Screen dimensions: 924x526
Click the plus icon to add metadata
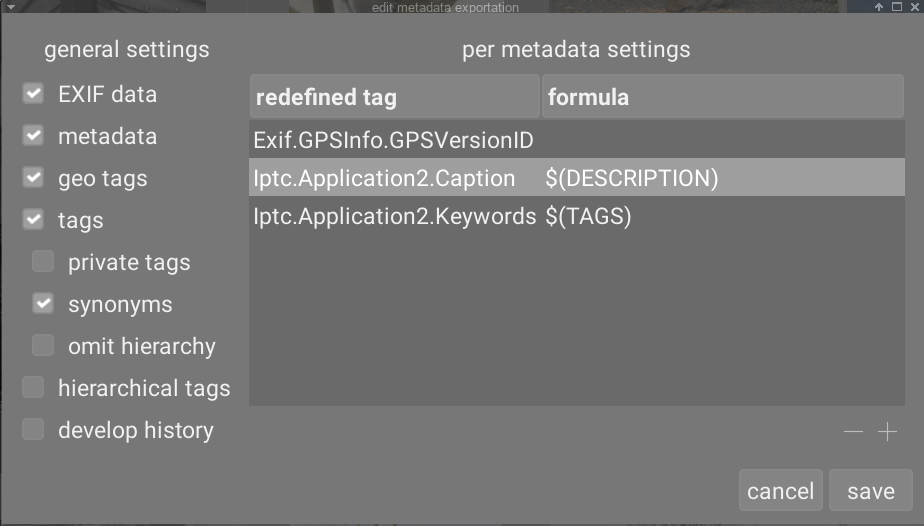[887, 432]
